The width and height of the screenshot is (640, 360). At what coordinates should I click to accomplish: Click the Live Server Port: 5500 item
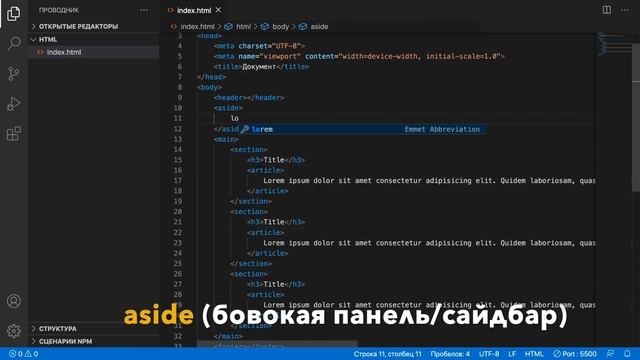point(575,354)
